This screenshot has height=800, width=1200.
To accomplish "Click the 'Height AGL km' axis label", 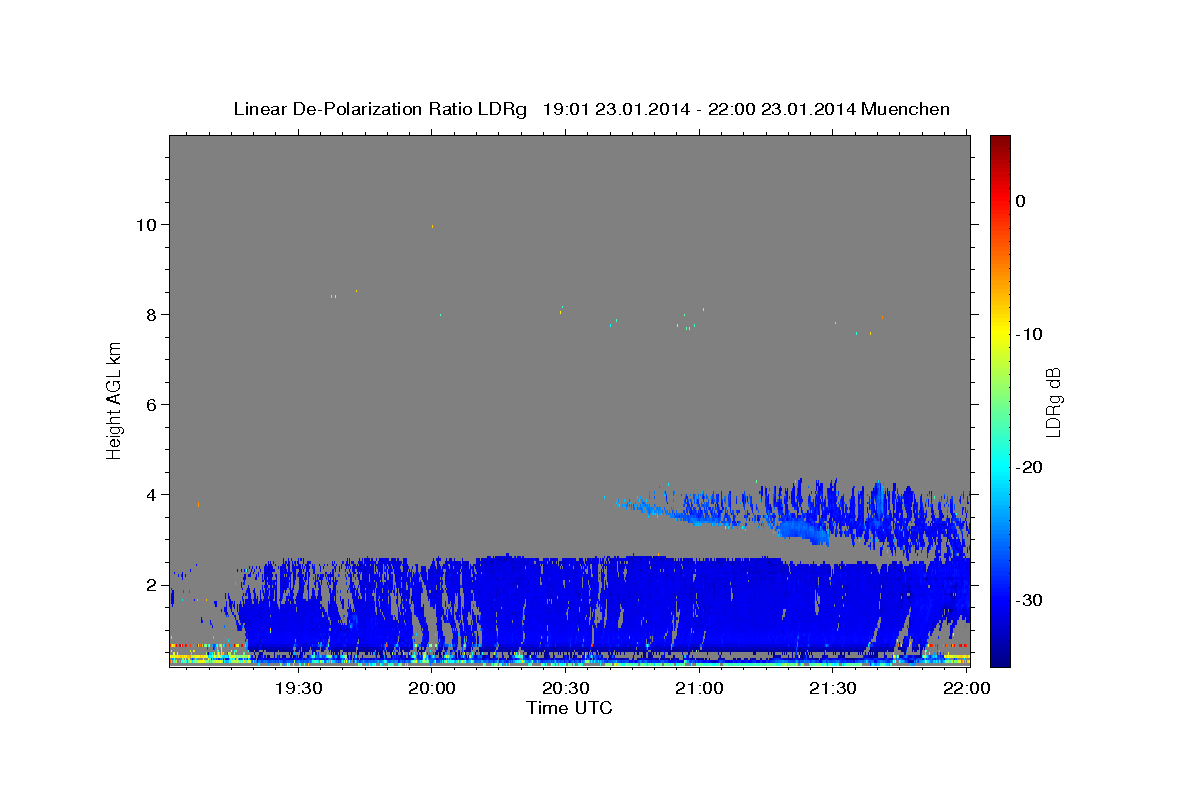I will tap(115, 401).
